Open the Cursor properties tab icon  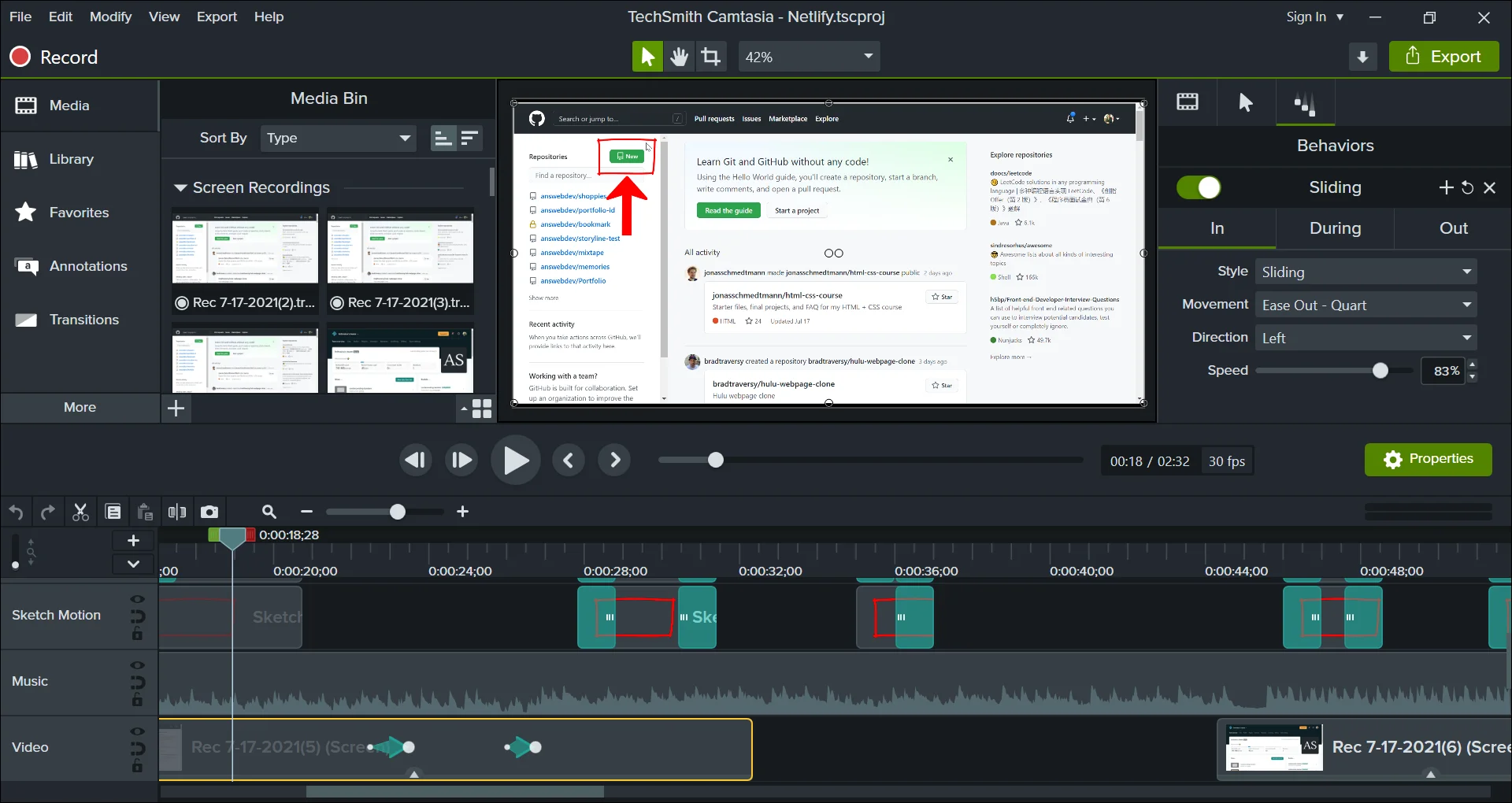pyautogui.click(x=1246, y=102)
